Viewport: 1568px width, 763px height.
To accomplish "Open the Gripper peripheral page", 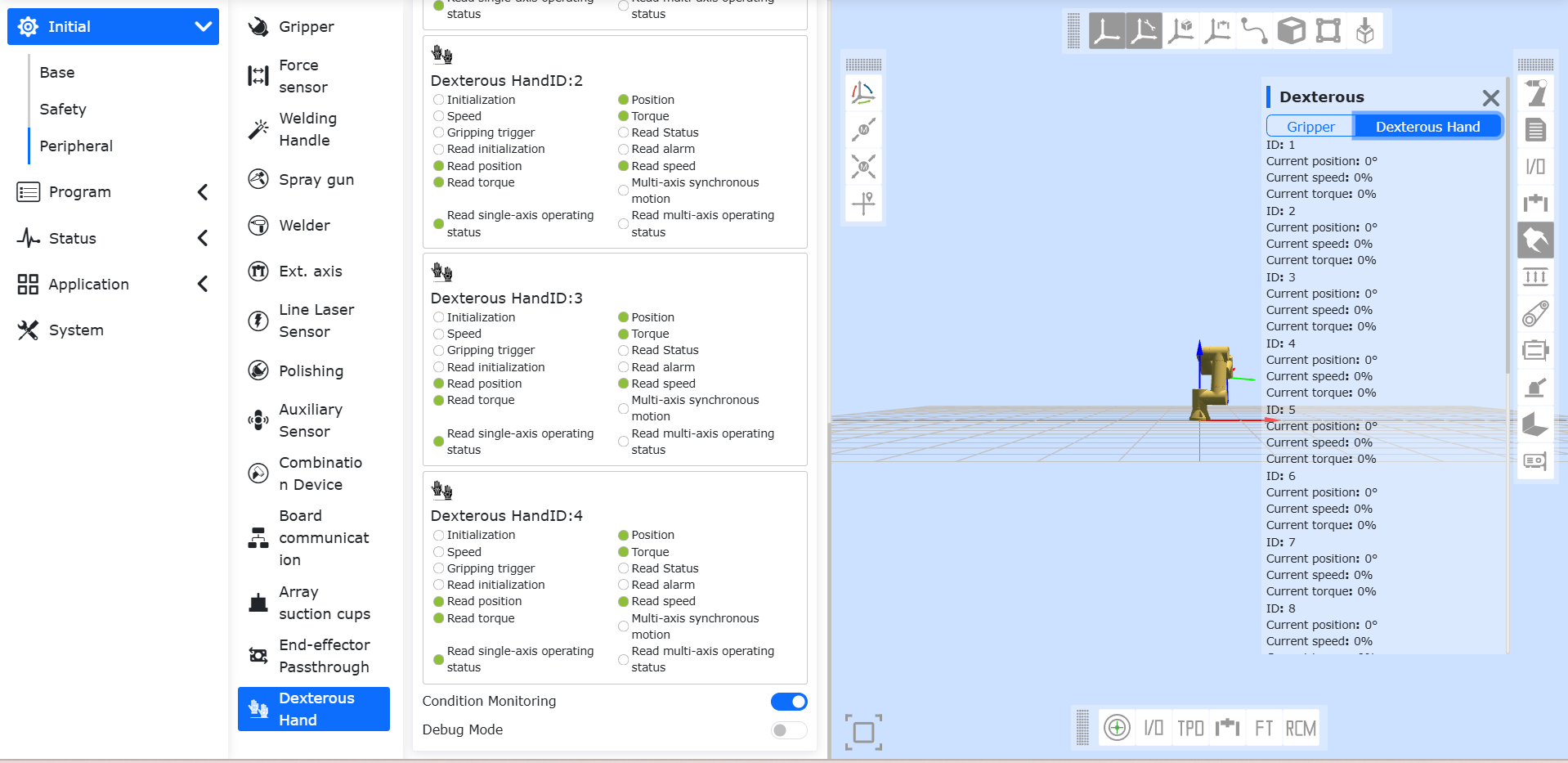I will [314, 27].
